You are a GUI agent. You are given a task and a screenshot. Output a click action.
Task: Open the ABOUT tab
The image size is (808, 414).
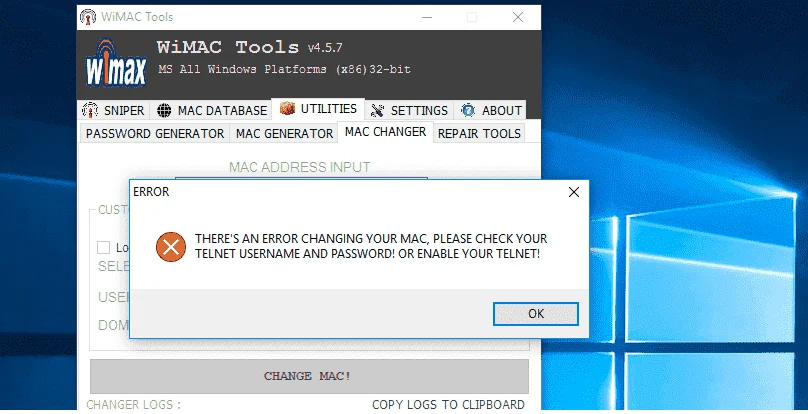click(x=491, y=110)
